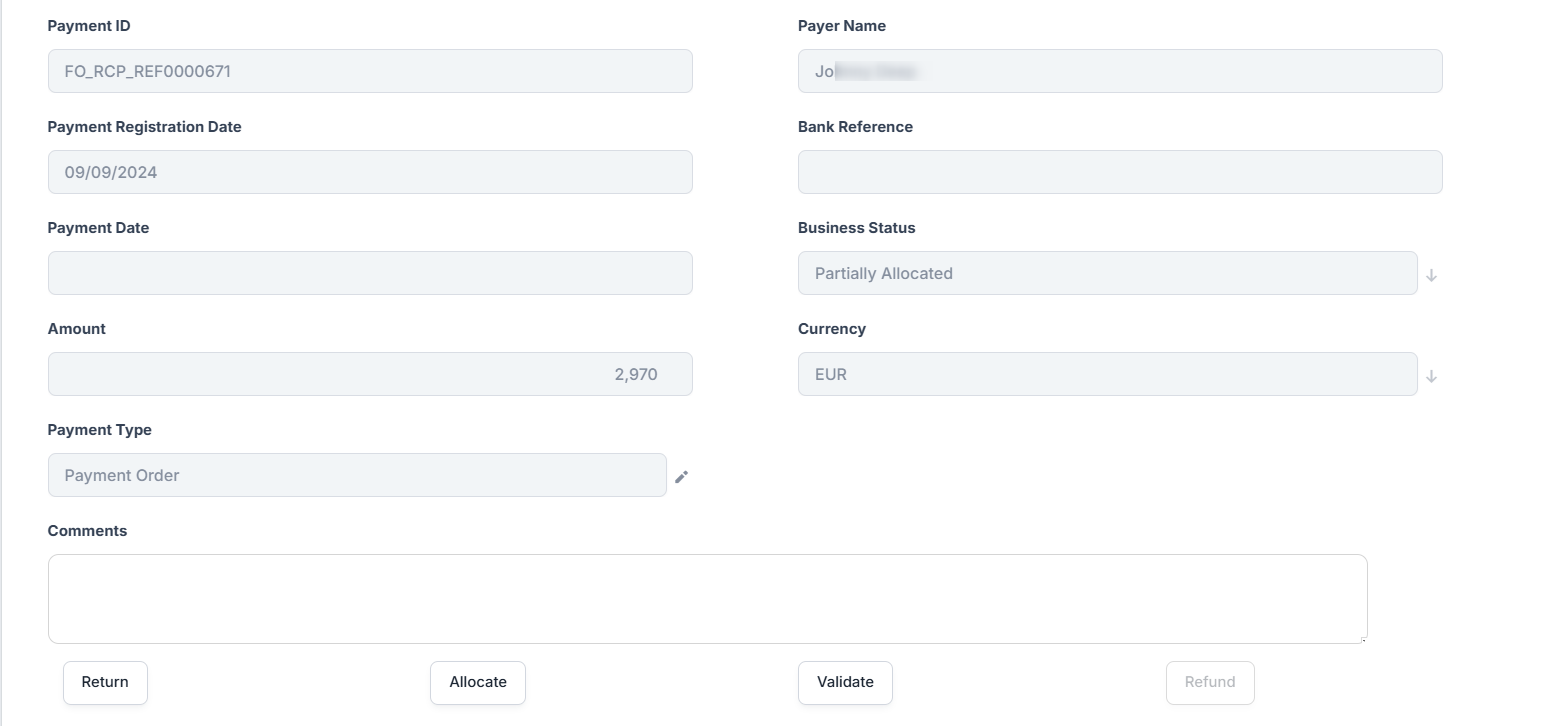Screen dimensions: 1544x726
Task: Click inside the Comments text area
Action: 707,598
